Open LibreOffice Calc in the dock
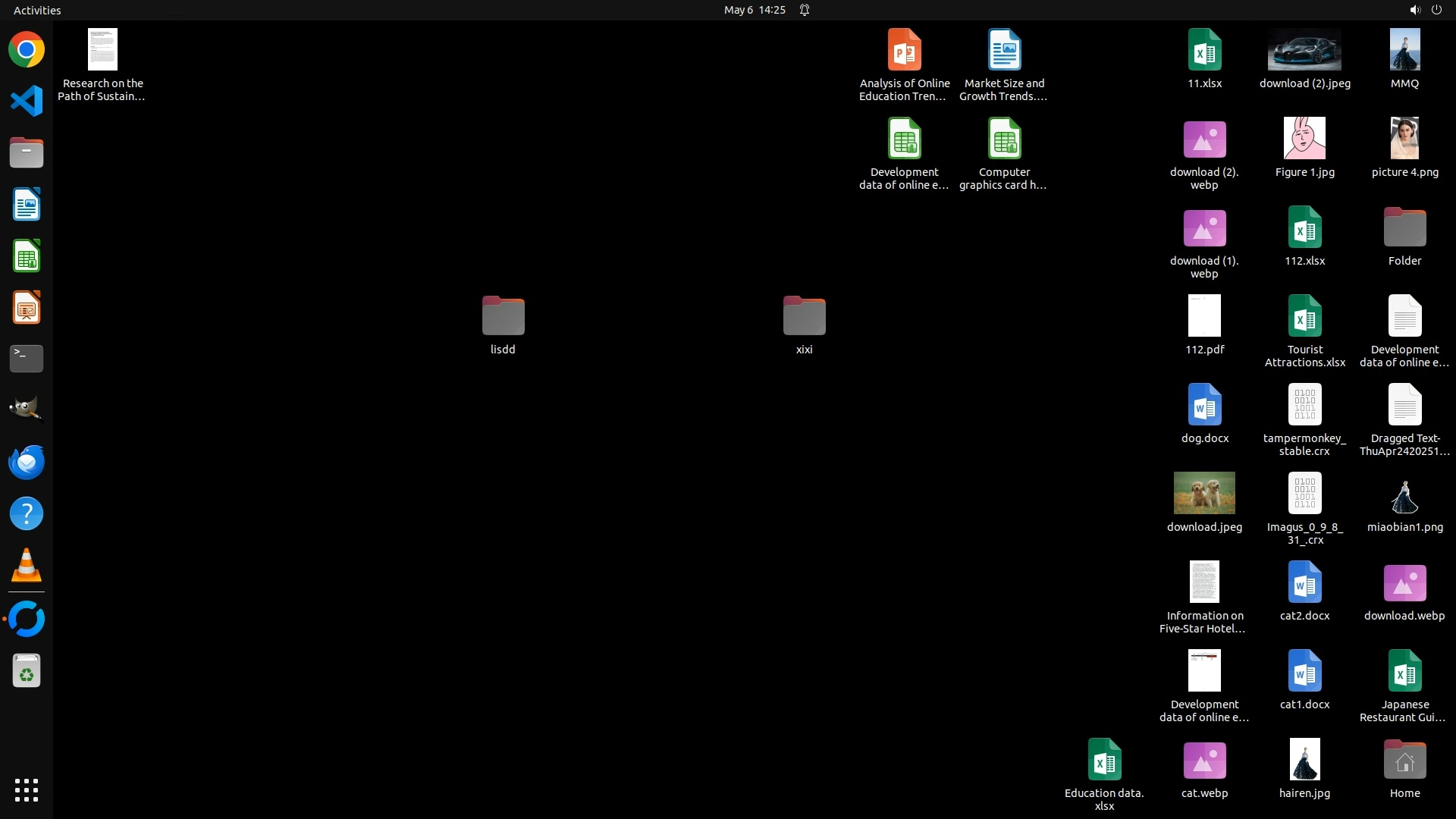This screenshot has height=819, width=1456. pos(27,256)
